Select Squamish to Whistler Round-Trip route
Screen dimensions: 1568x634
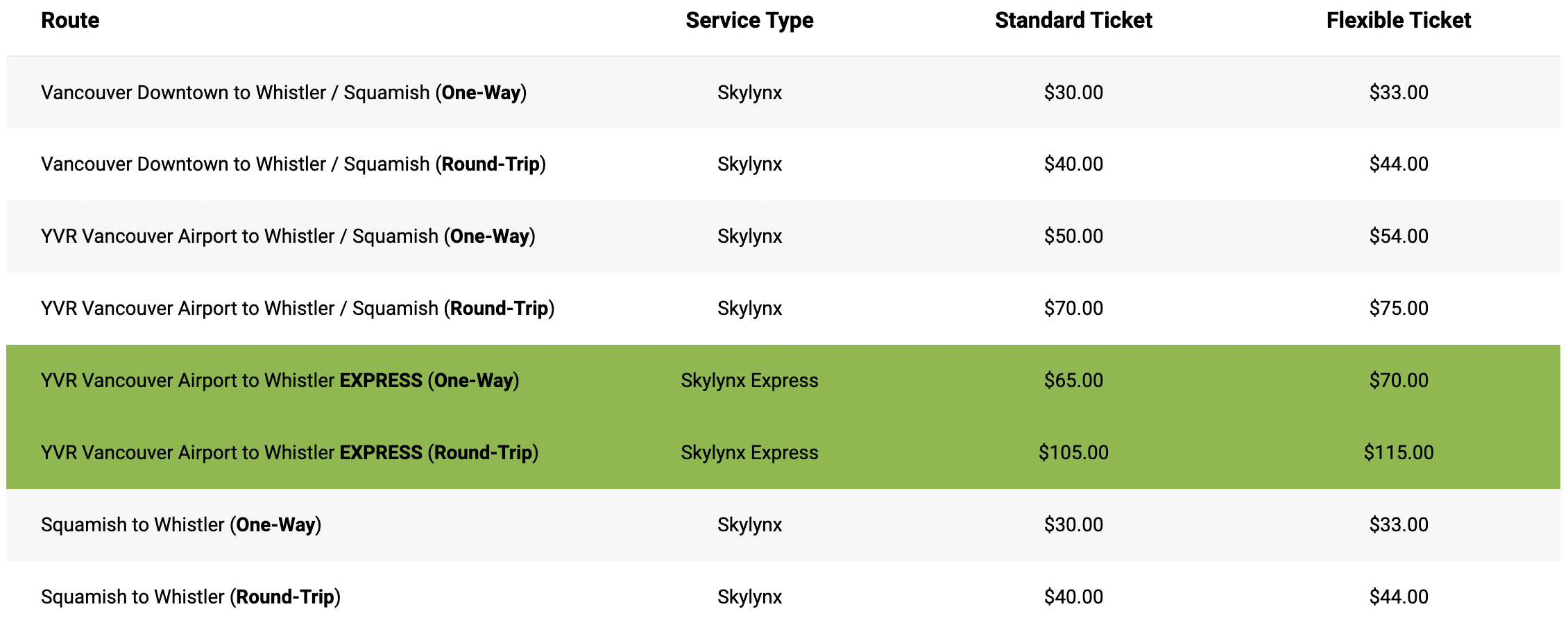[x=191, y=597]
